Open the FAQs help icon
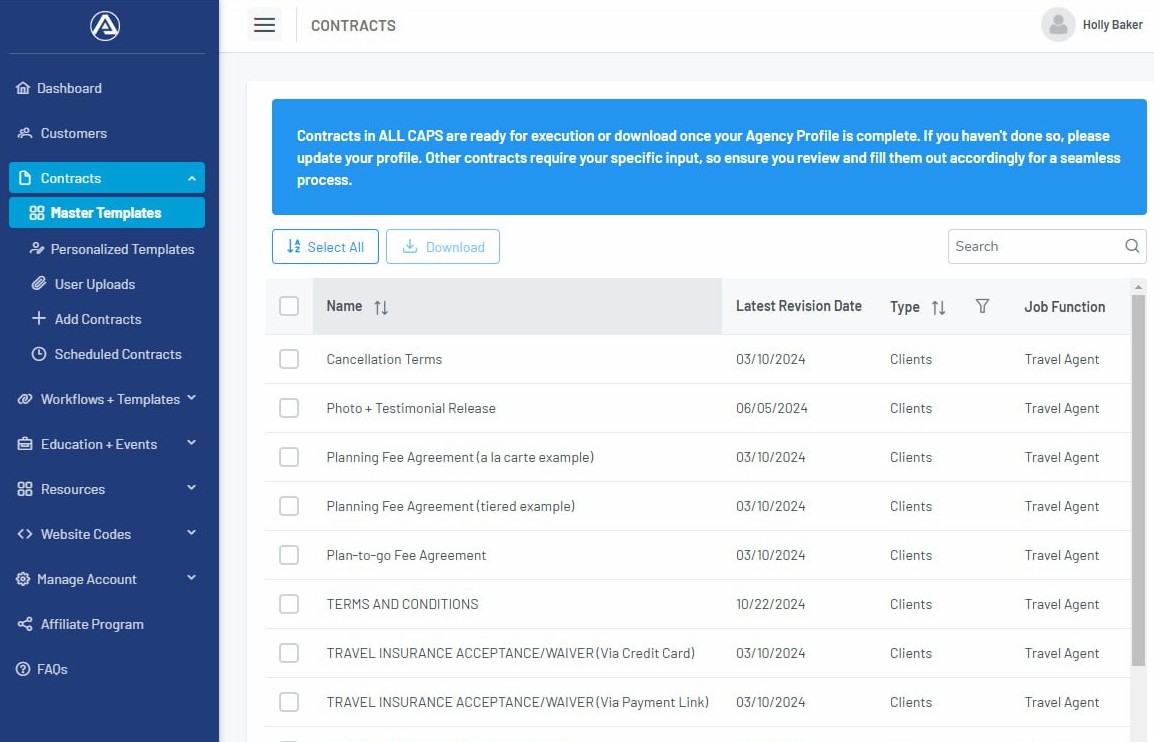Screen dimensions: 1154x742 (x=23, y=669)
